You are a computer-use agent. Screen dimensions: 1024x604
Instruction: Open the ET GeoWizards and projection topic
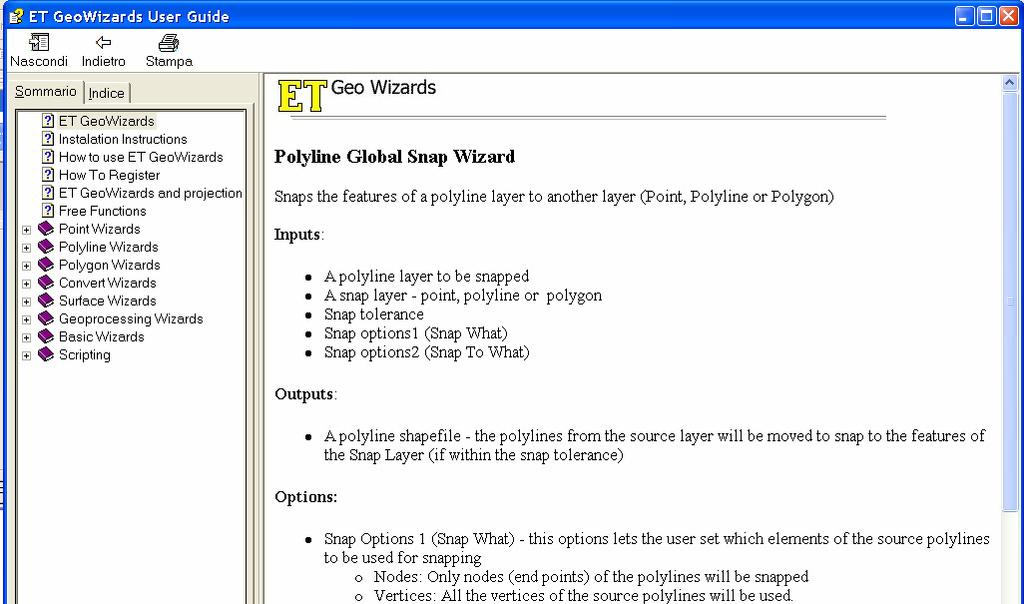click(150, 193)
